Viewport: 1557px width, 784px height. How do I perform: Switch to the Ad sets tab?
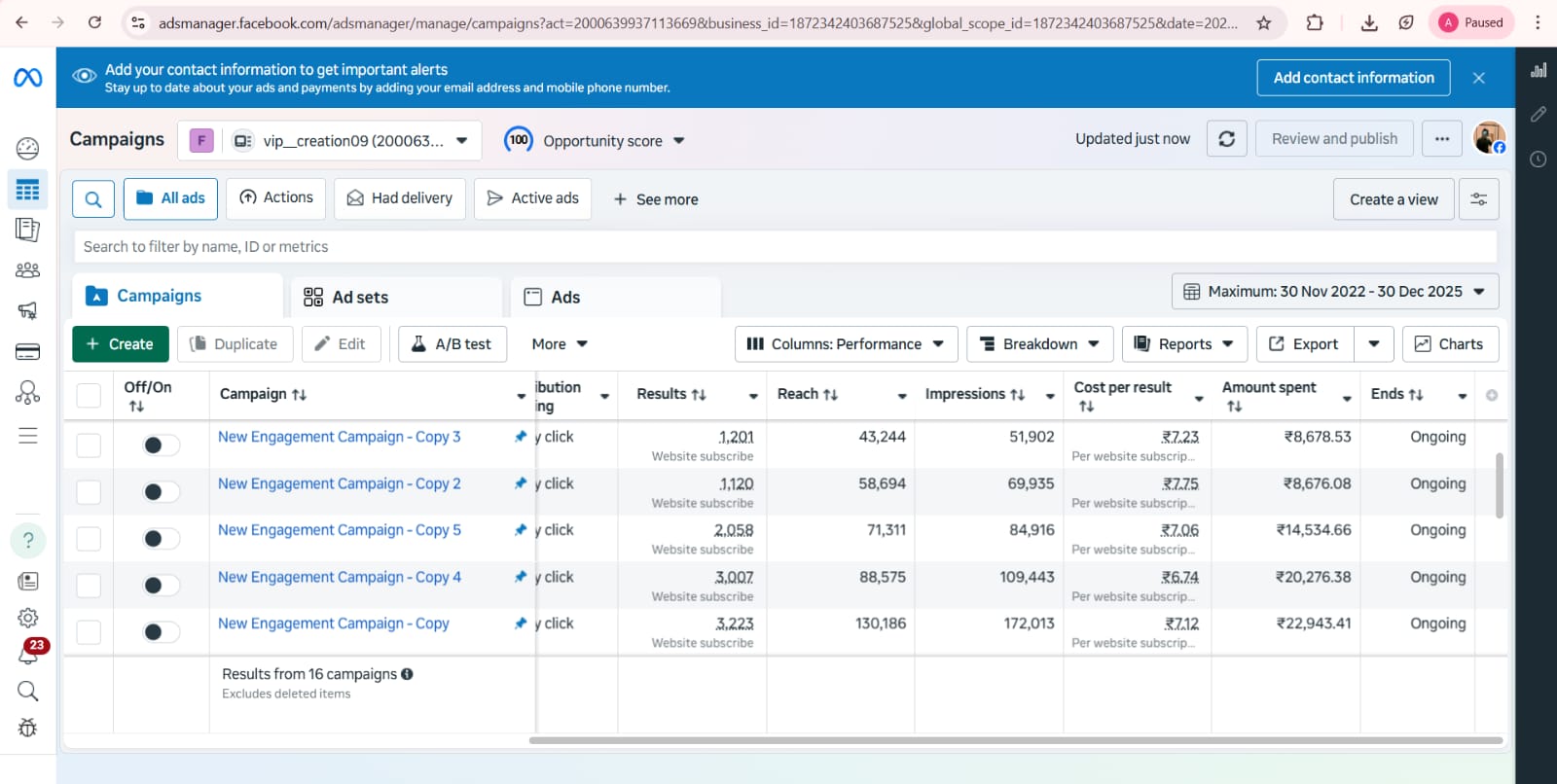360,298
